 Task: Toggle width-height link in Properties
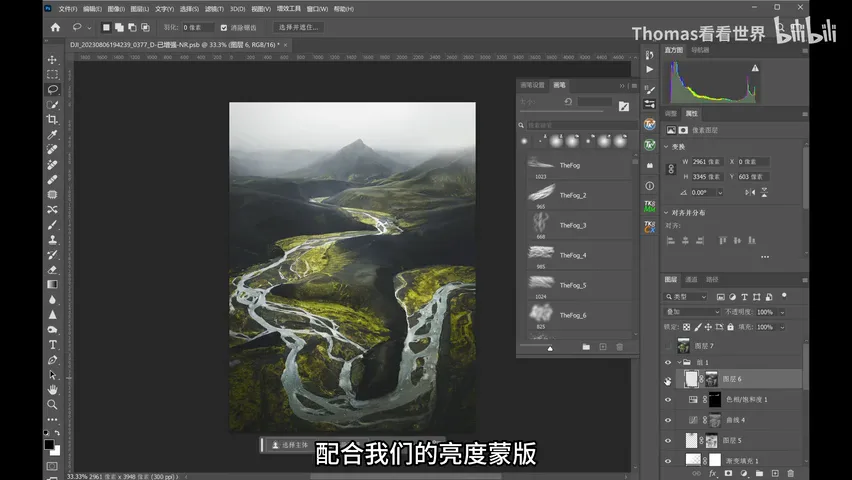click(671, 169)
